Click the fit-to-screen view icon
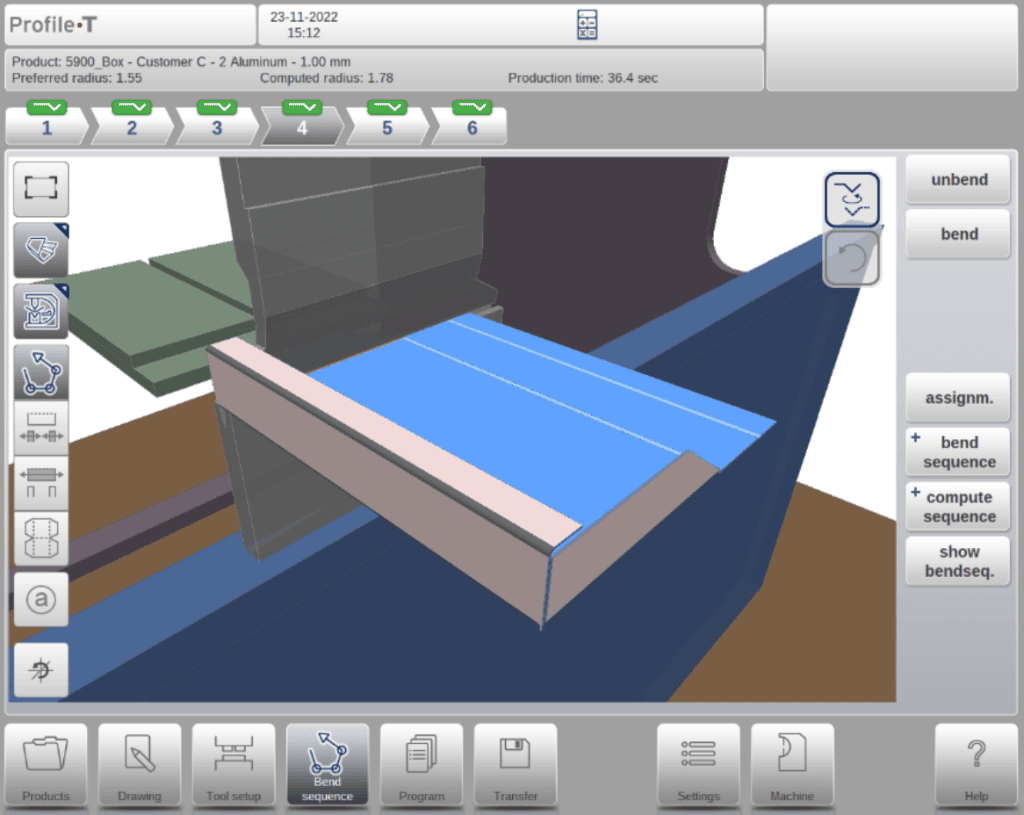Image resolution: width=1024 pixels, height=815 pixels. click(x=41, y=188)
